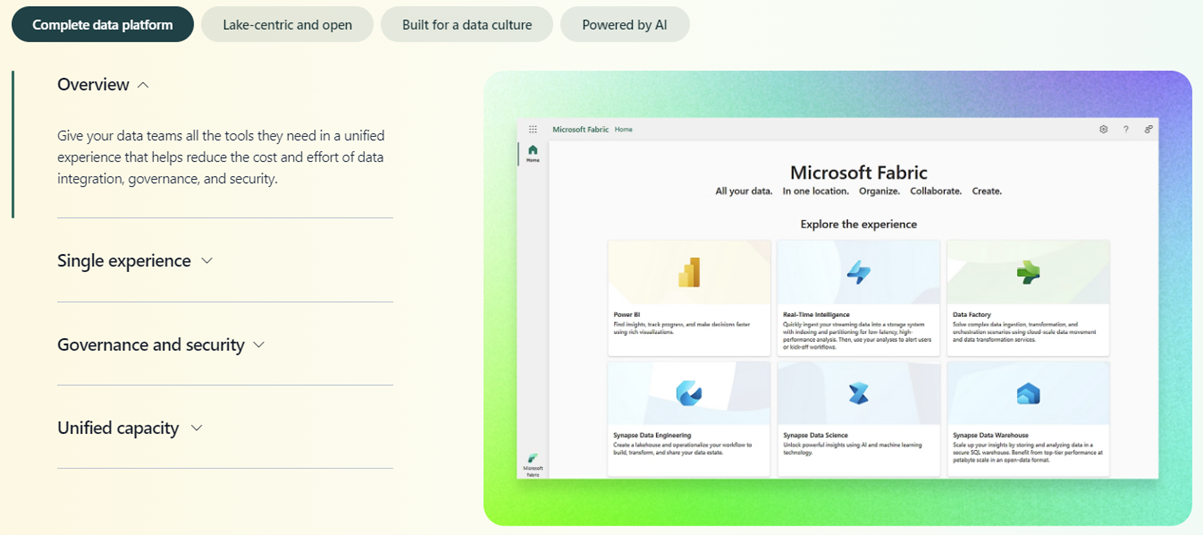The width and height of the screenshot is (1203, 535).
Task: Open the app launcher waffle icon
Action: tap(533, 129)
